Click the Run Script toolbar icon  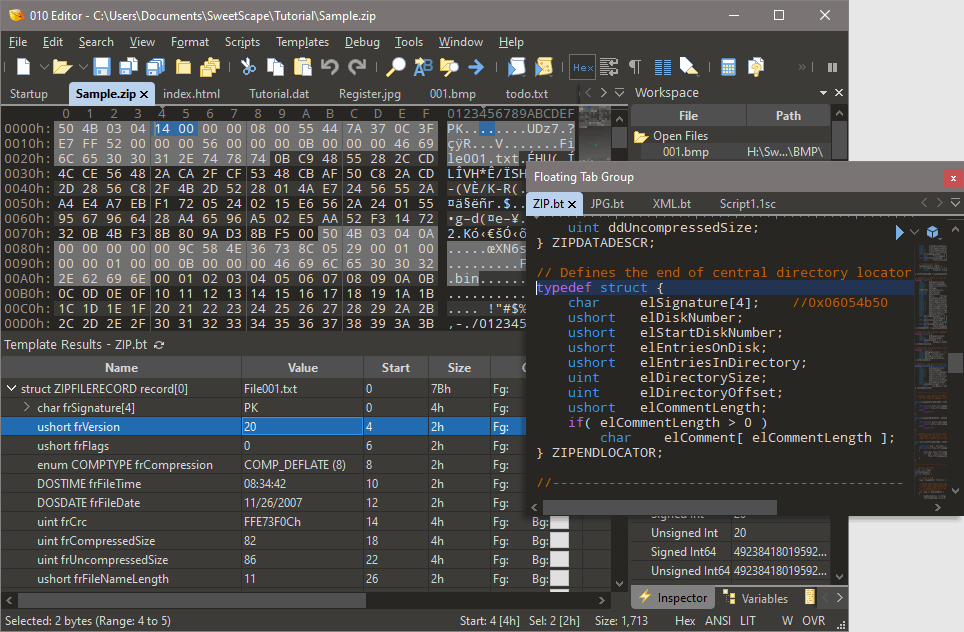click(516, 66)
